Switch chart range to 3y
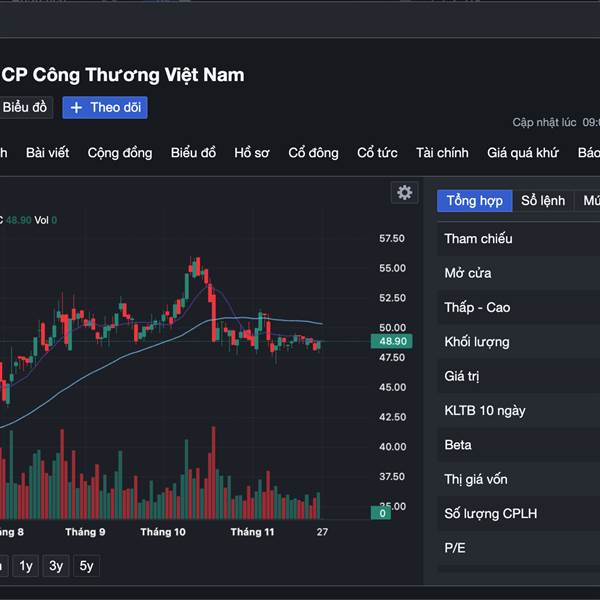600x600 pixels. tap(56, 566)
